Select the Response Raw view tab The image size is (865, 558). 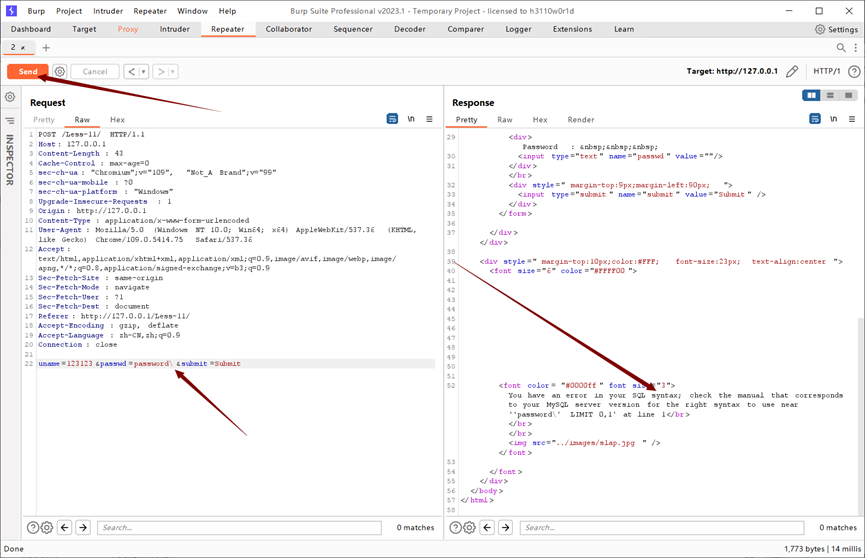click(504, 120)
